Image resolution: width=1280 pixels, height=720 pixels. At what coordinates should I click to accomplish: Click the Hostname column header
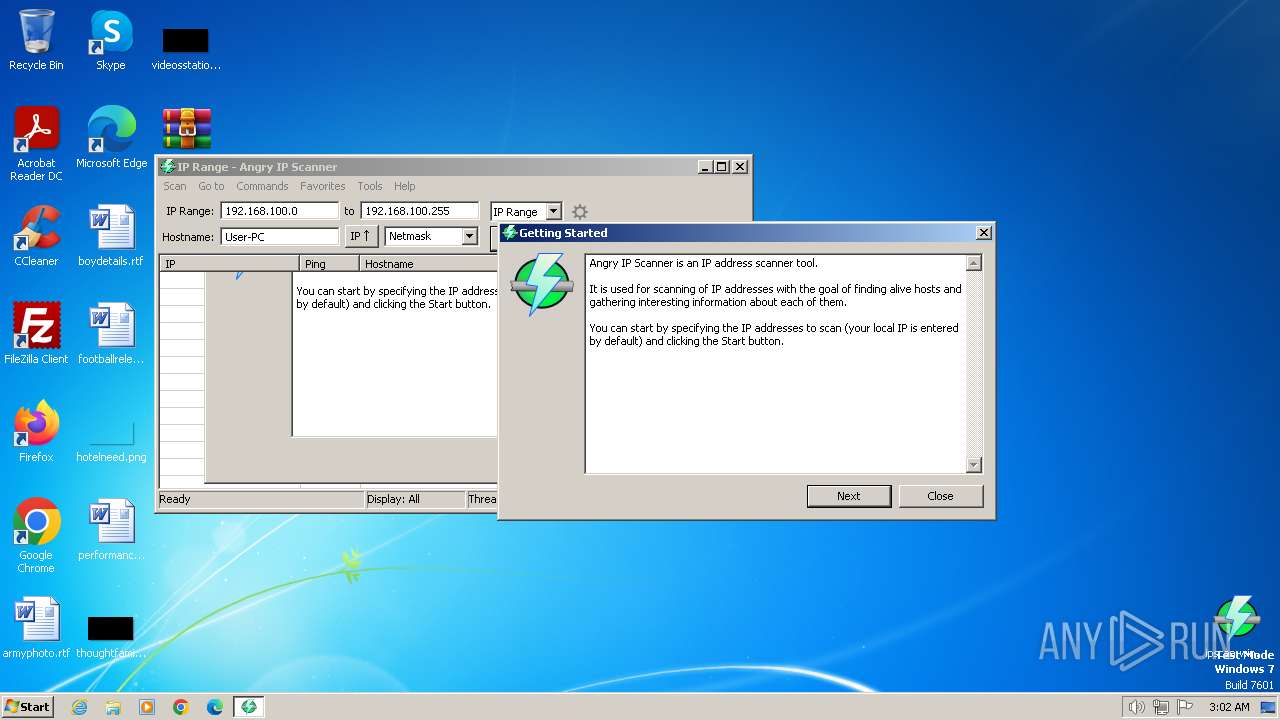pos(428,264)
